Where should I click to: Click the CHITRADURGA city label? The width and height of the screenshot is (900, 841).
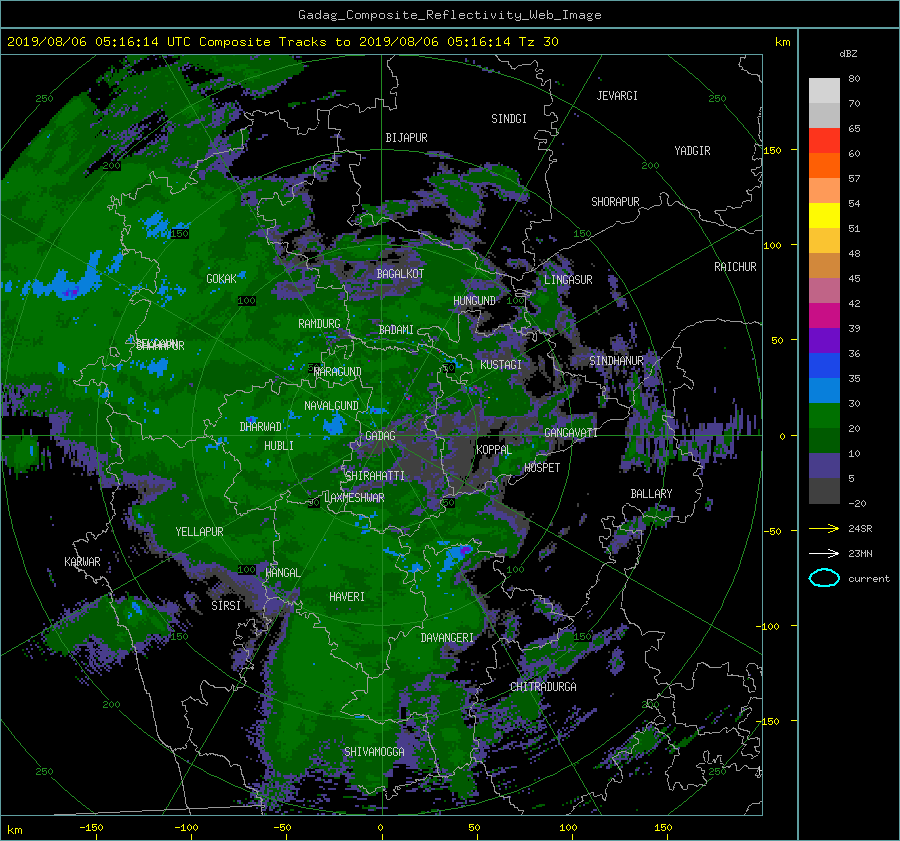tap(543, 687)
